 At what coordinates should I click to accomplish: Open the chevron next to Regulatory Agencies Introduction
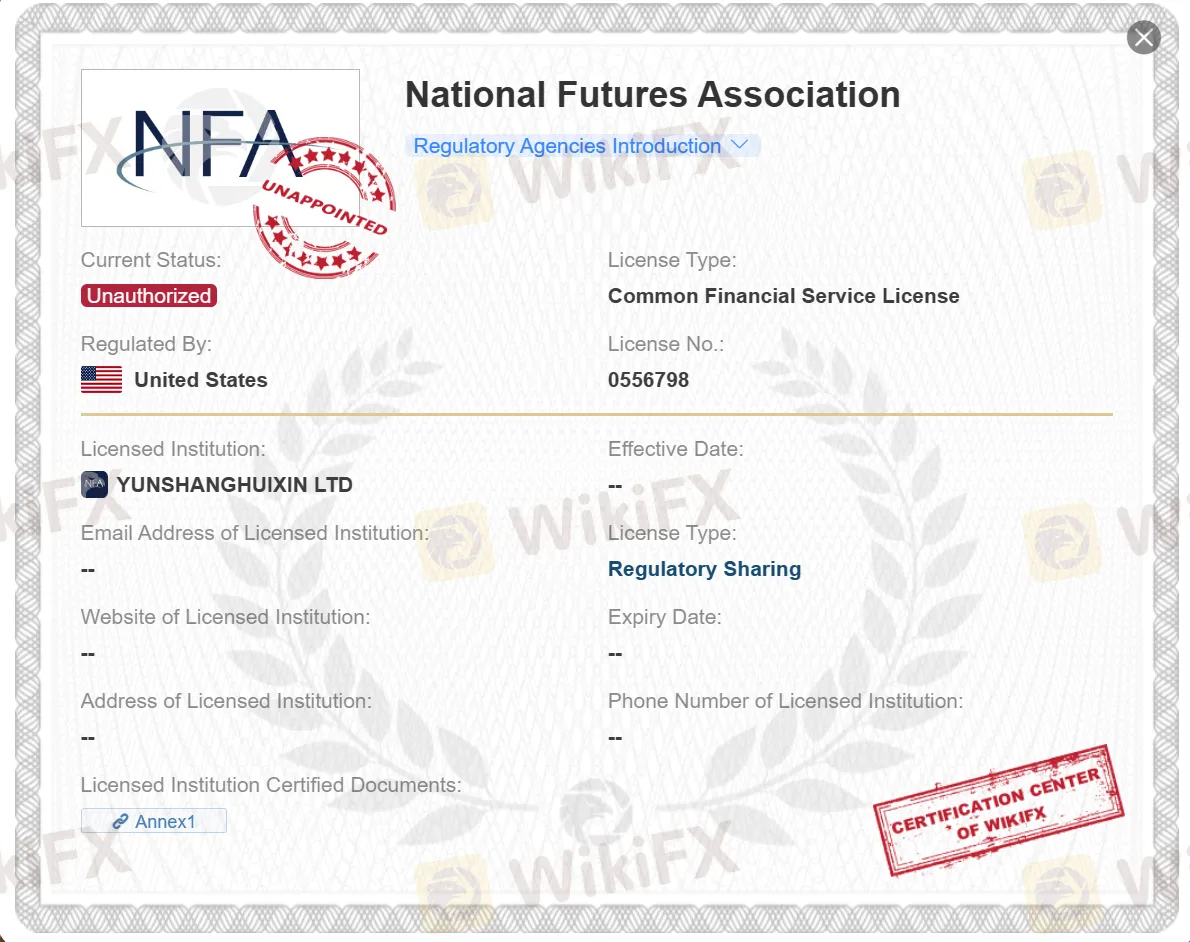click(x=740, y=144)
